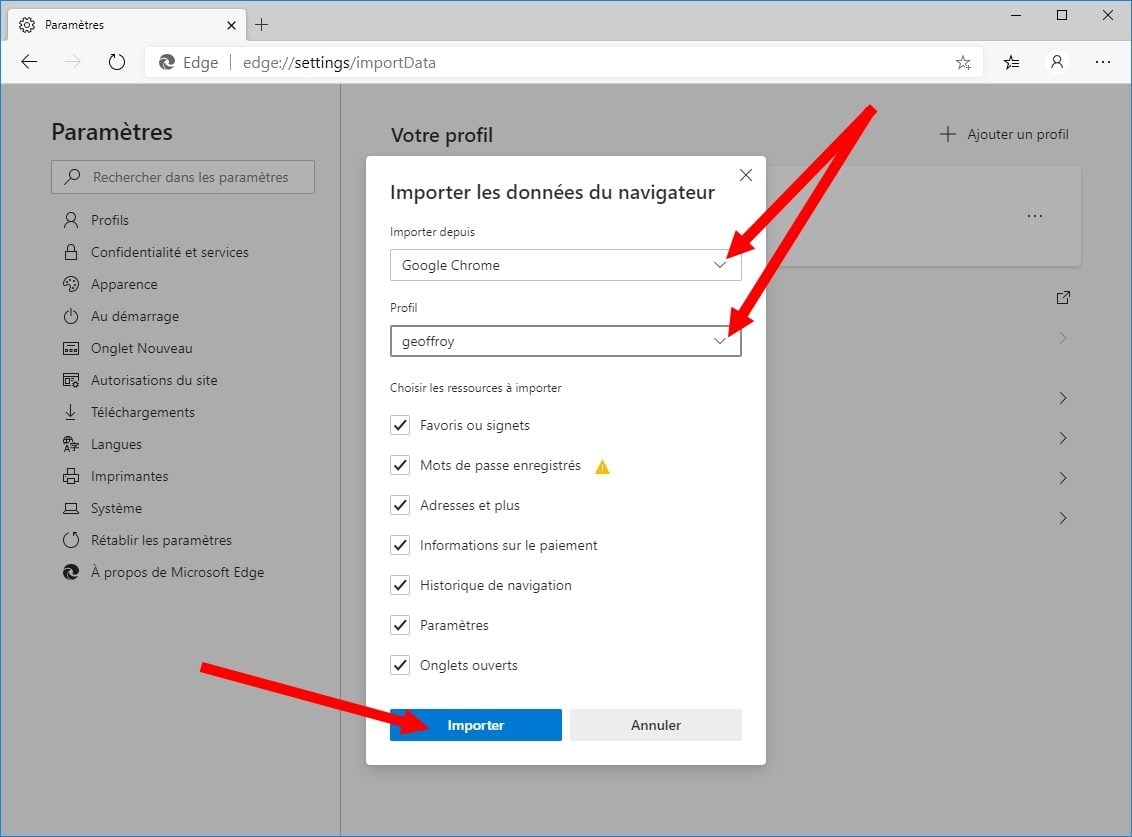Open À propos de Microsoft Edge

tap(178, 572)
